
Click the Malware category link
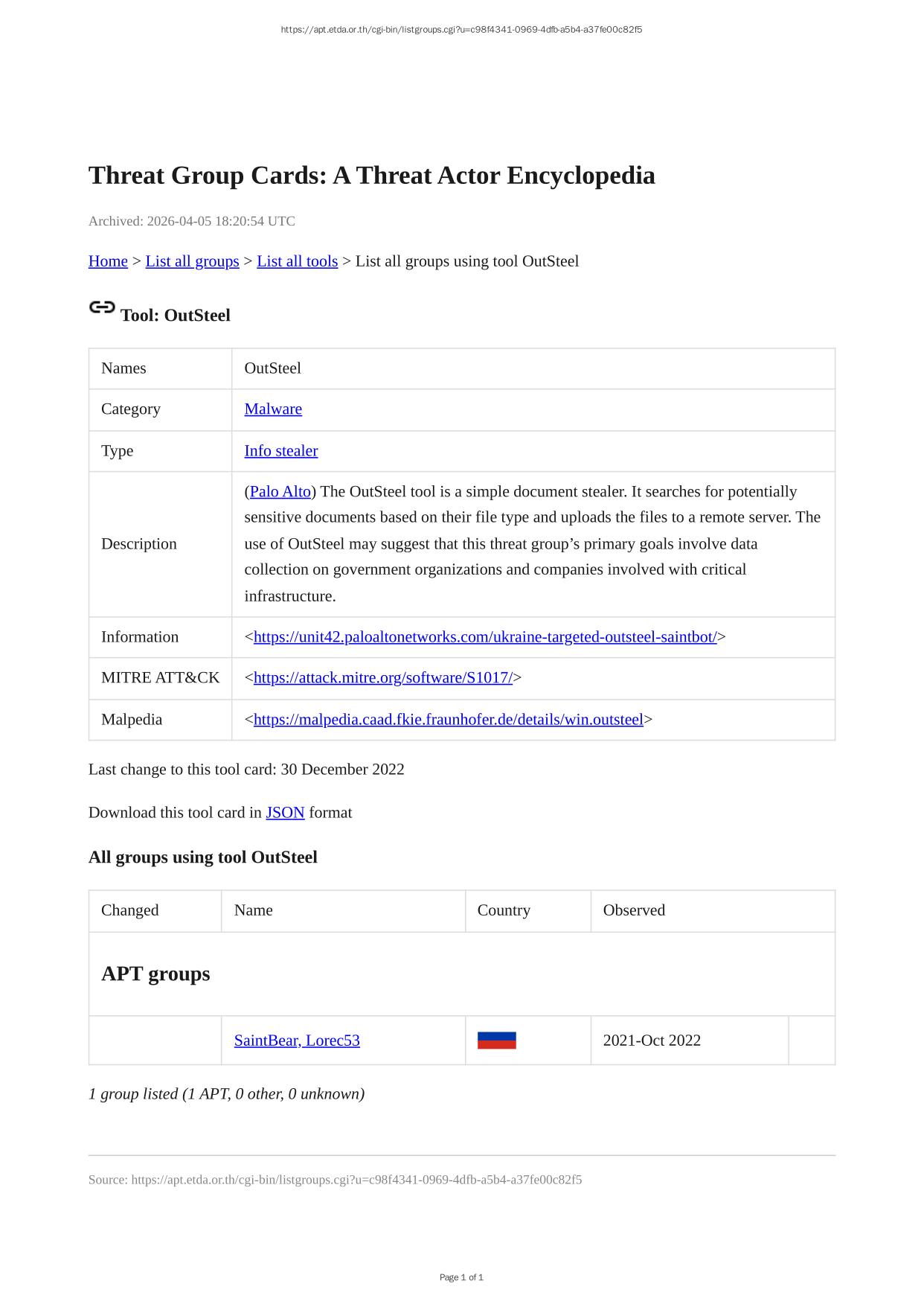tap(273, 409)
